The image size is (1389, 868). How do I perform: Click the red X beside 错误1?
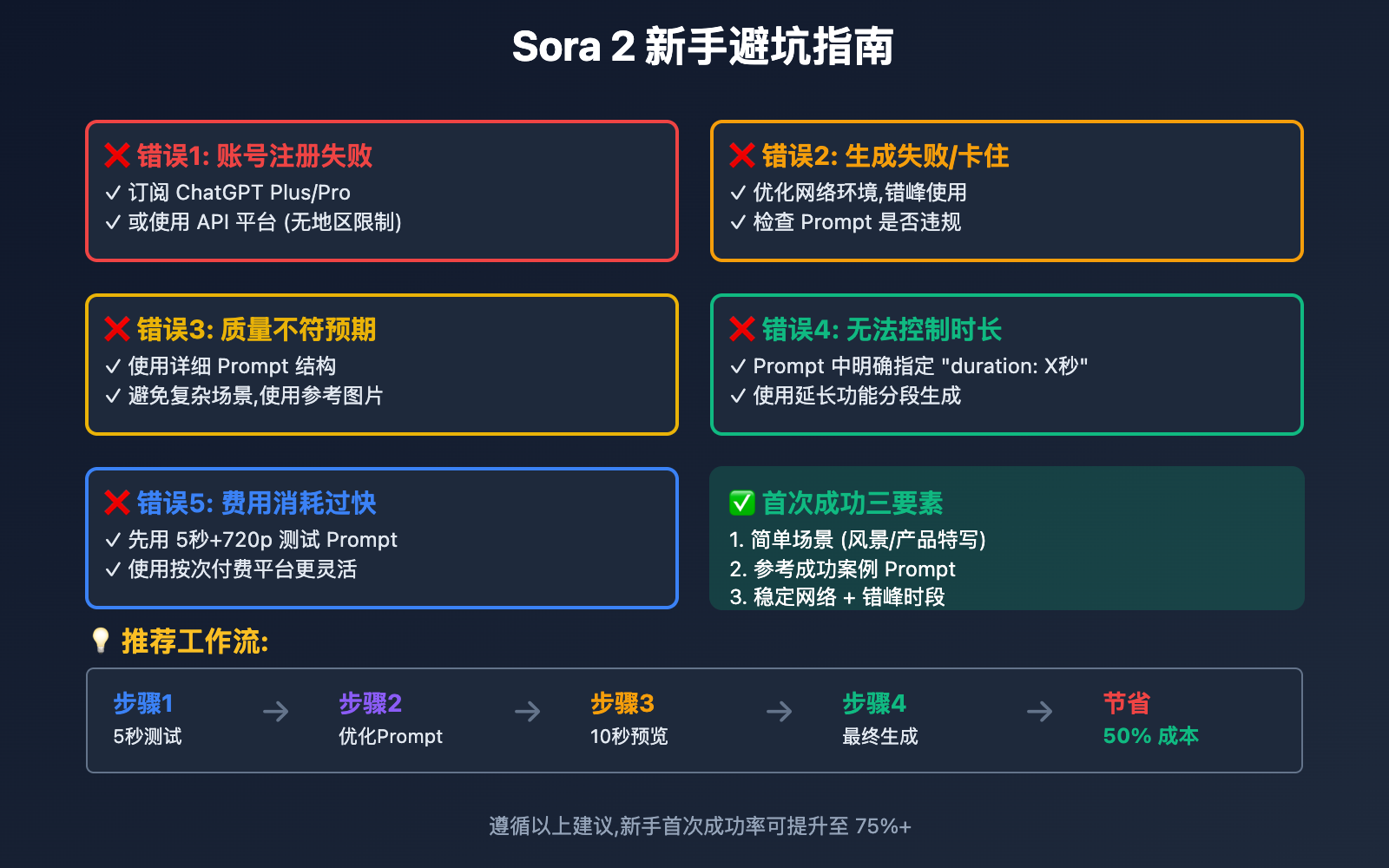(x=117, y=155)
